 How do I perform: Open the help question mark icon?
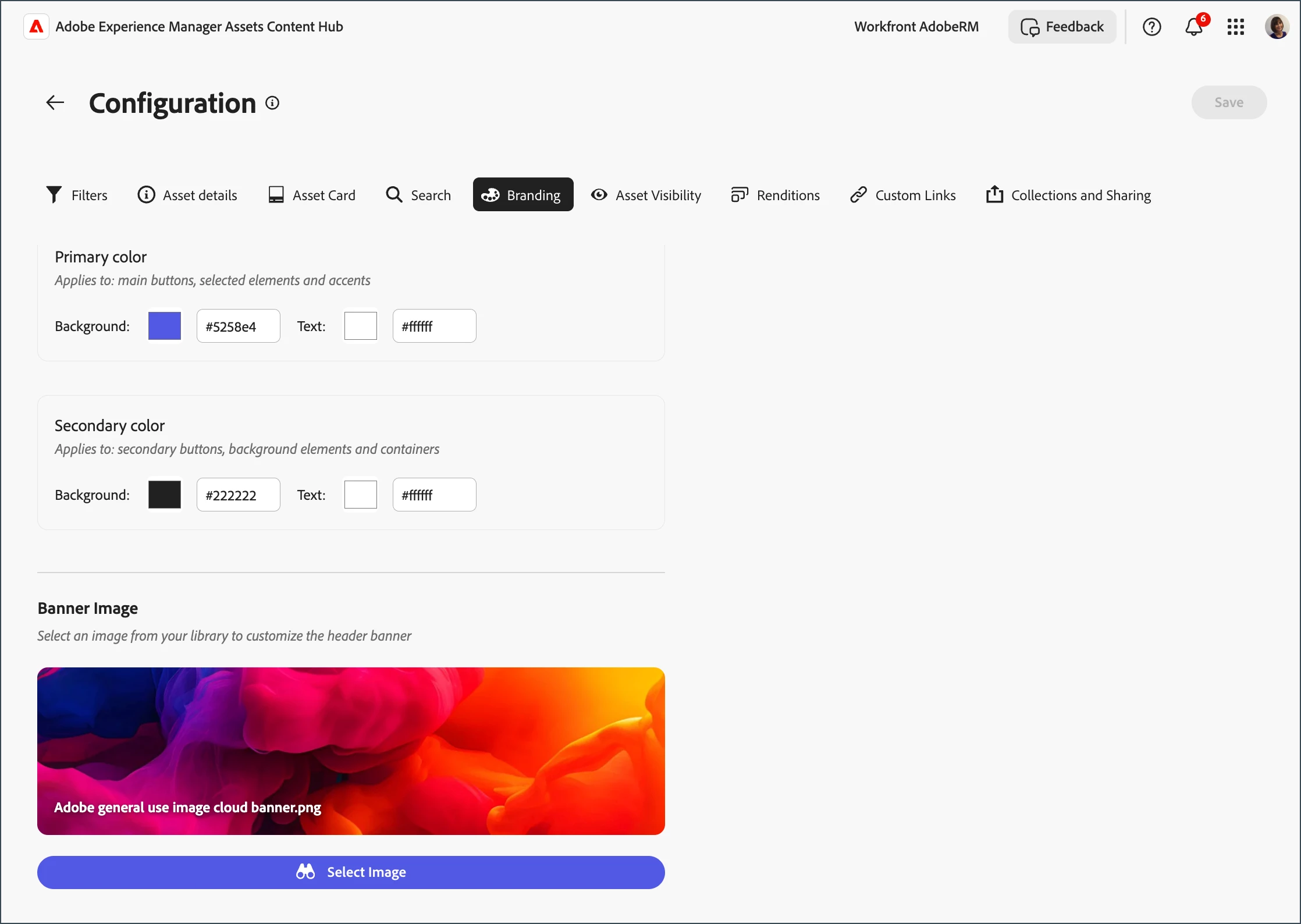pos(1151,27)
